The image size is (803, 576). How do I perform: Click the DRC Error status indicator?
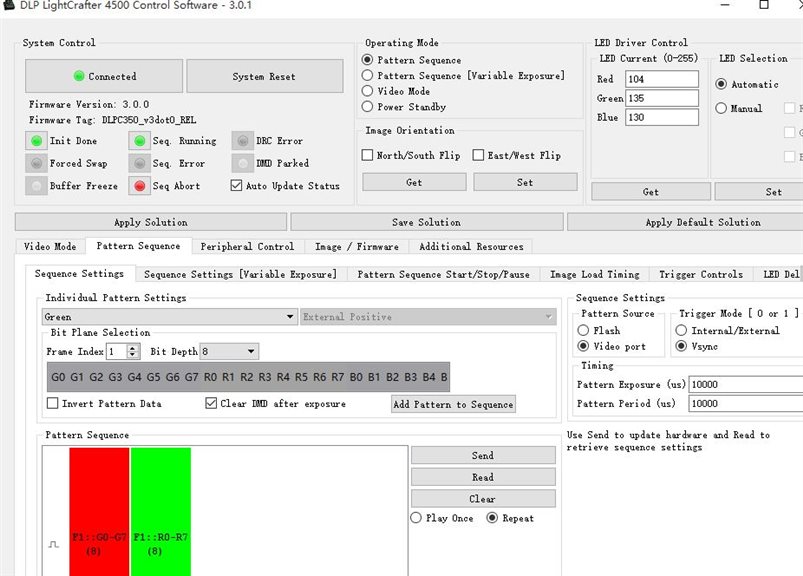[x=243, y=141]
